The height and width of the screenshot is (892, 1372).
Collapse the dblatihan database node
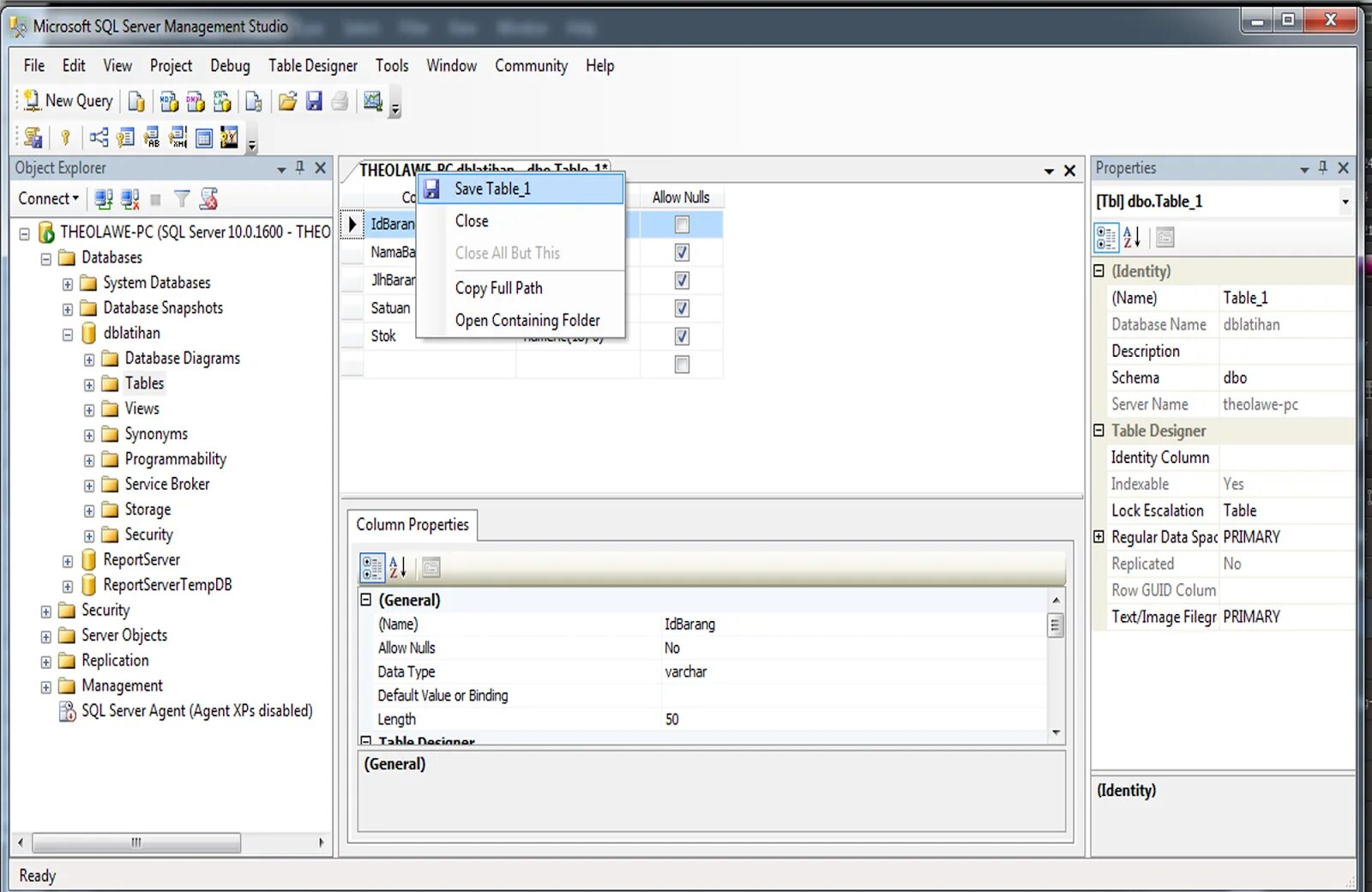pyautogui.click(x=68, y=334)
